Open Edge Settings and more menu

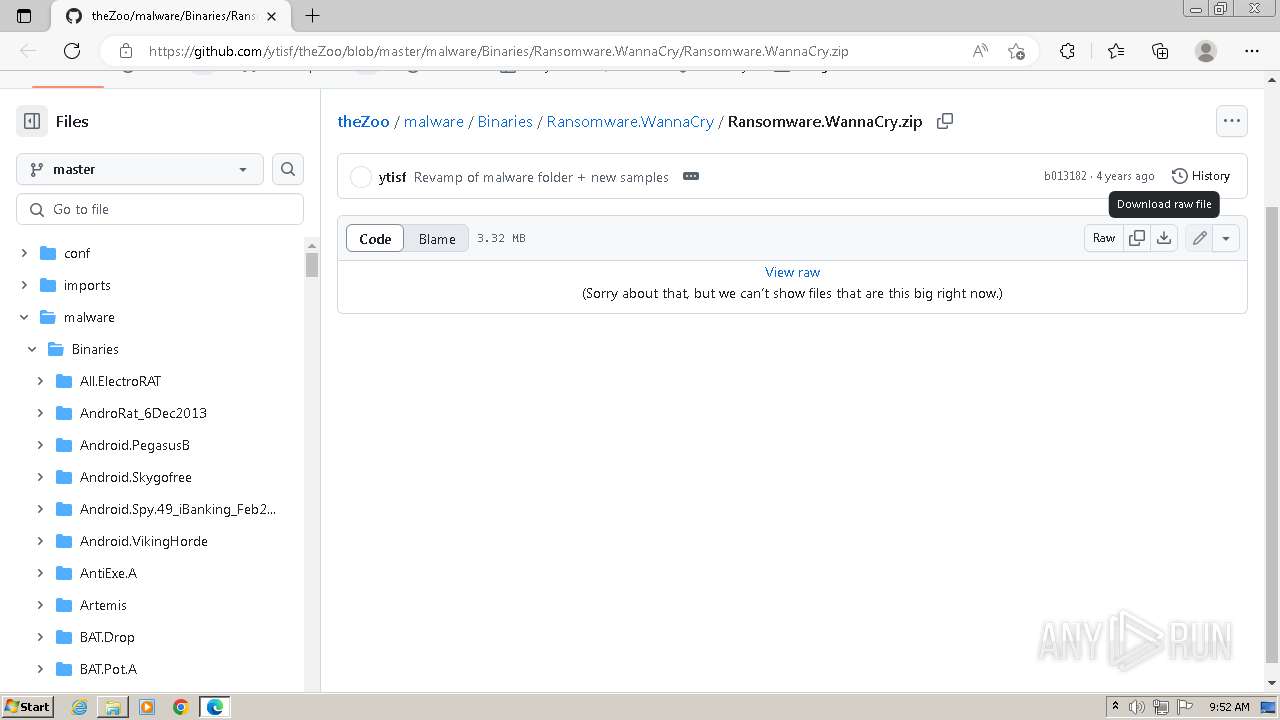click(1252, 51)
